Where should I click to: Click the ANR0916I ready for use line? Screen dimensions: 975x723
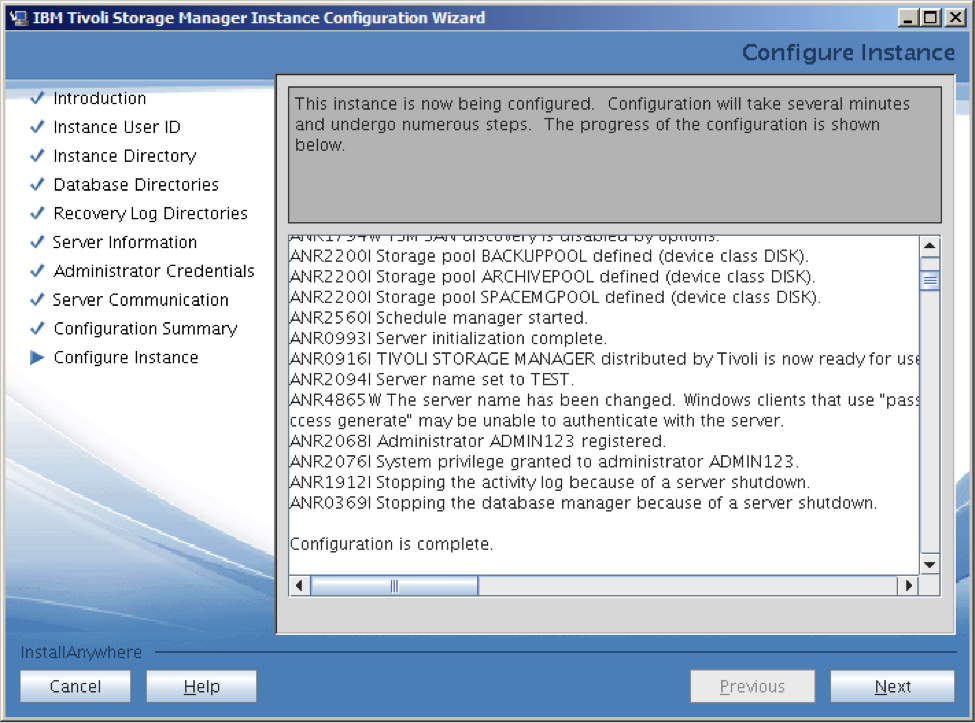pyautogui.click(x=604, y=359)
